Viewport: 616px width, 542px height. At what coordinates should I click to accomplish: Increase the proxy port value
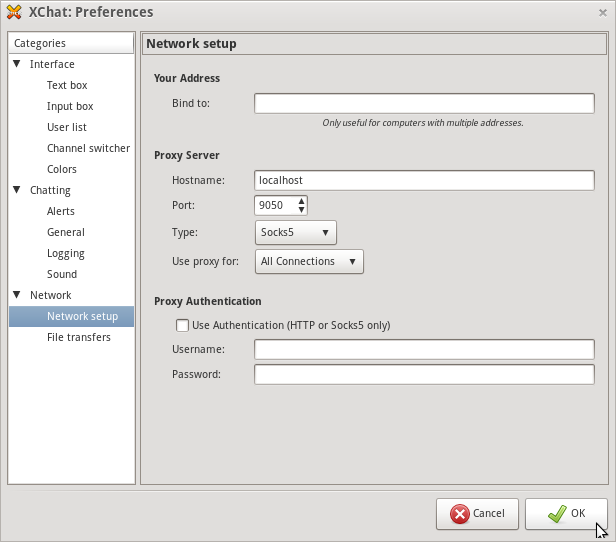[301, 201]
